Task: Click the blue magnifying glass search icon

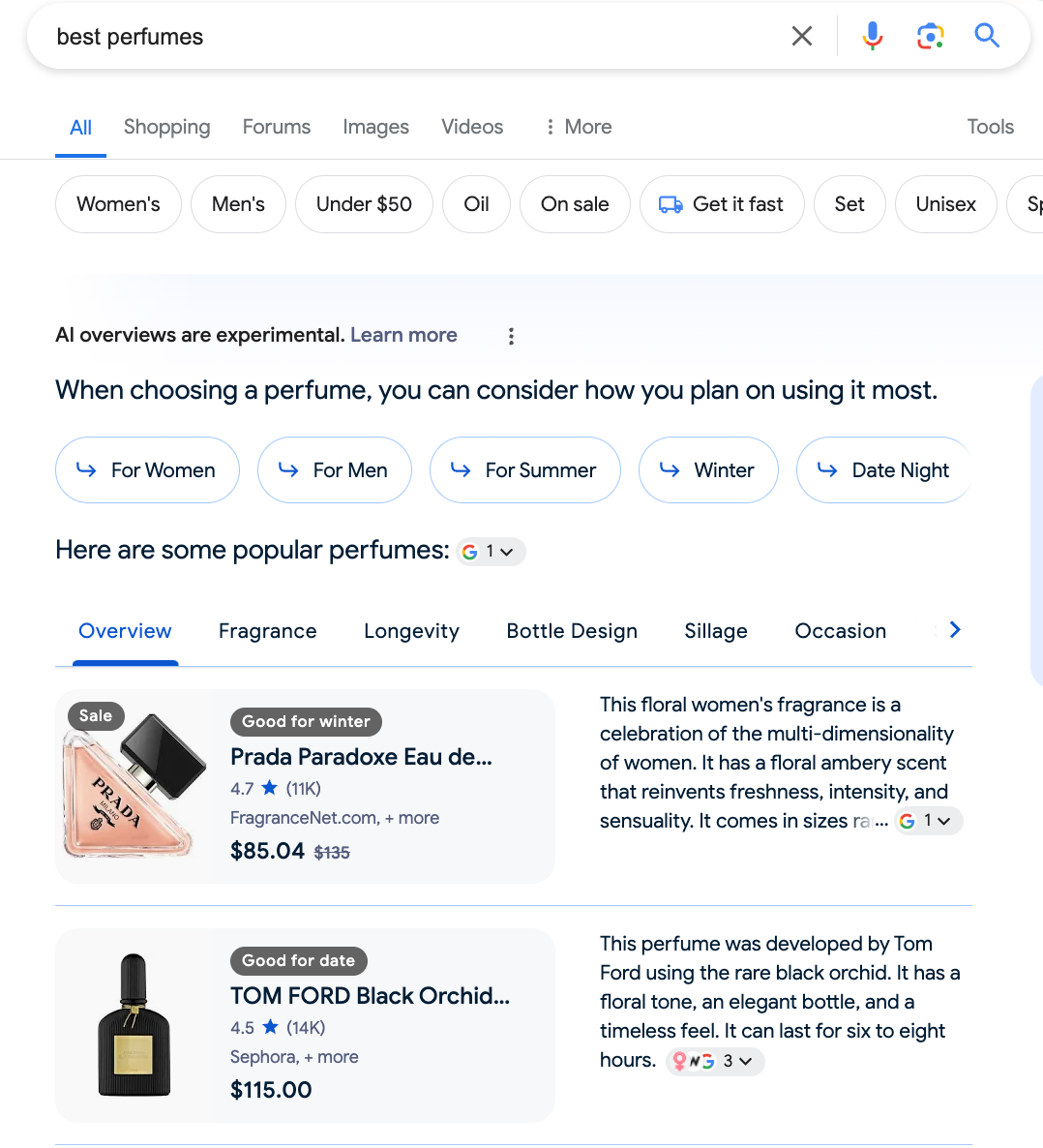Action: click(987, 35)
